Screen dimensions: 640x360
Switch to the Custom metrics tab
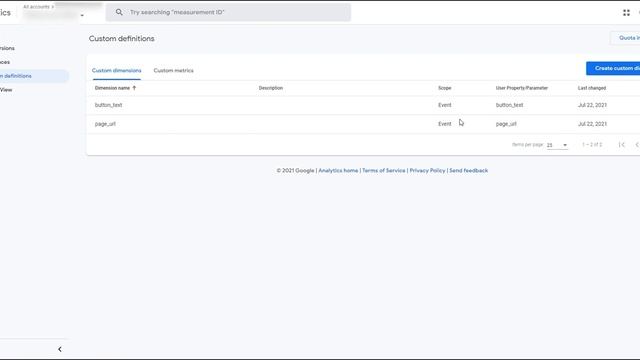coord(173,71)
